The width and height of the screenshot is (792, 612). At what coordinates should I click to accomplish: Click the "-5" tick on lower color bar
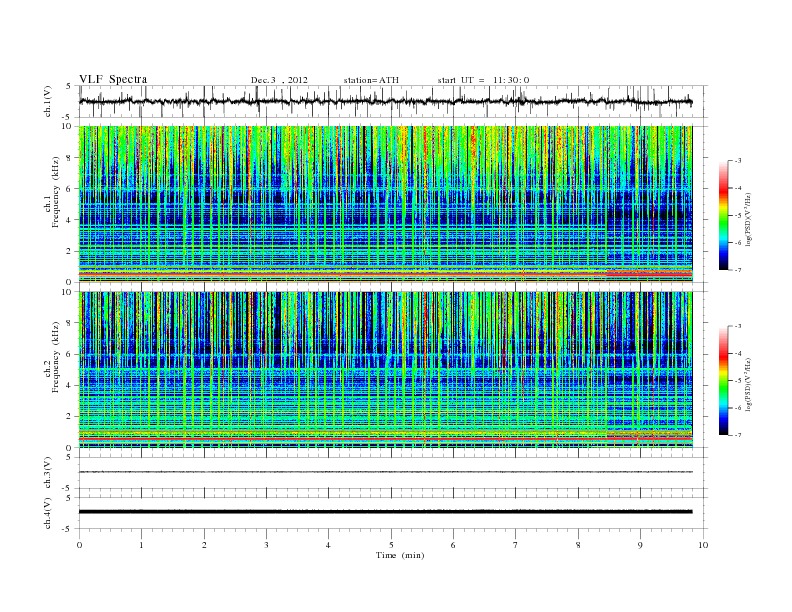738,381
